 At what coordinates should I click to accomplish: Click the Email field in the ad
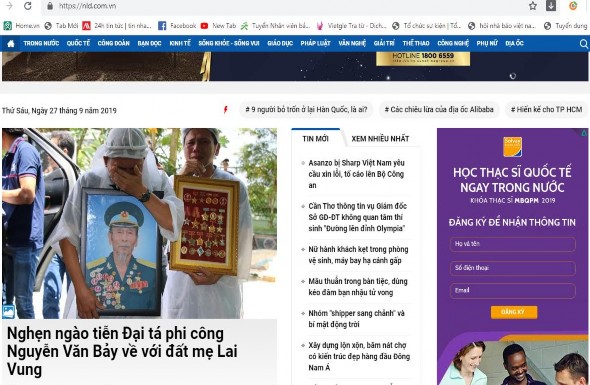512,291
